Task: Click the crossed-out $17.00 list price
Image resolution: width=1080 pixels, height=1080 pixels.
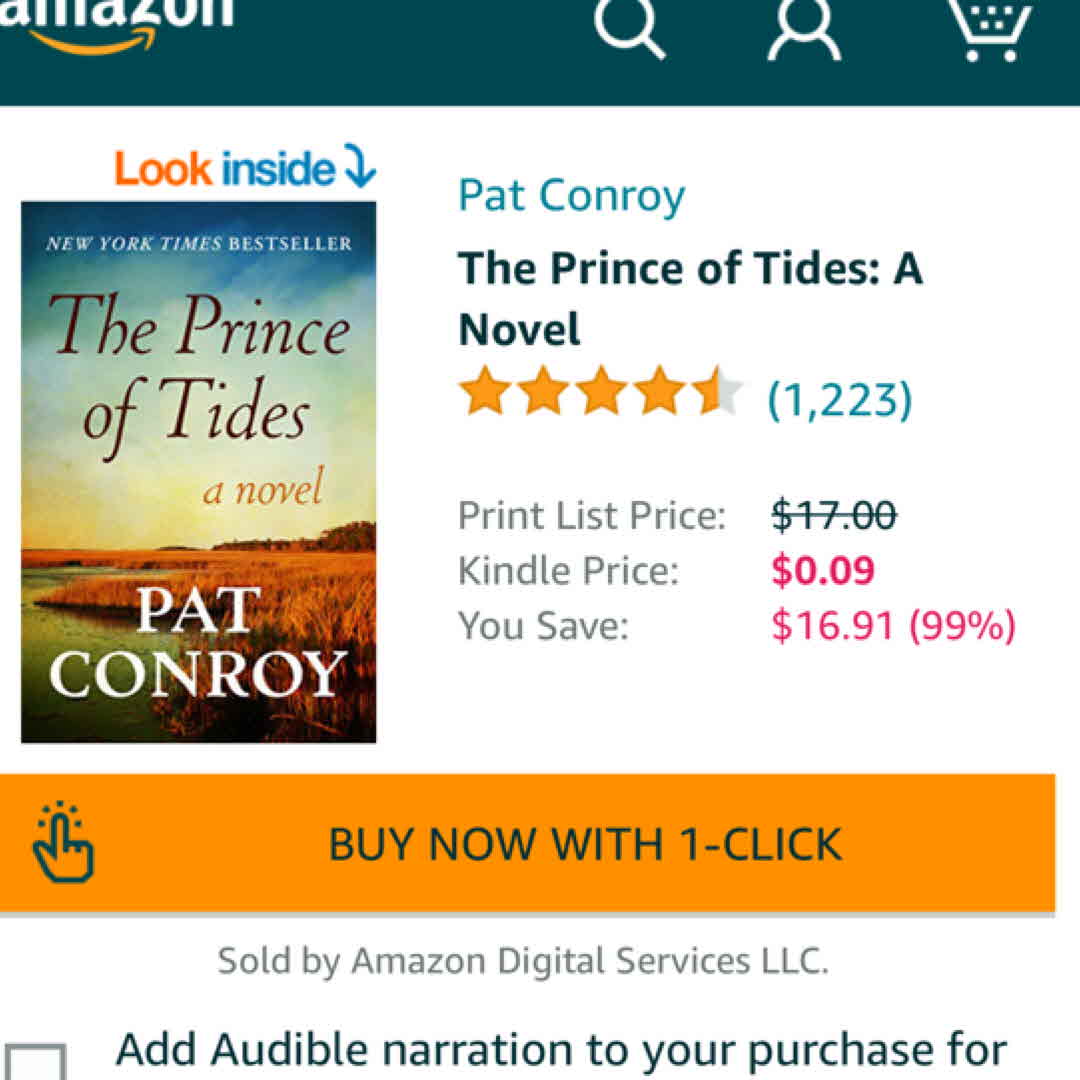Action: click(x=834, y=516)
